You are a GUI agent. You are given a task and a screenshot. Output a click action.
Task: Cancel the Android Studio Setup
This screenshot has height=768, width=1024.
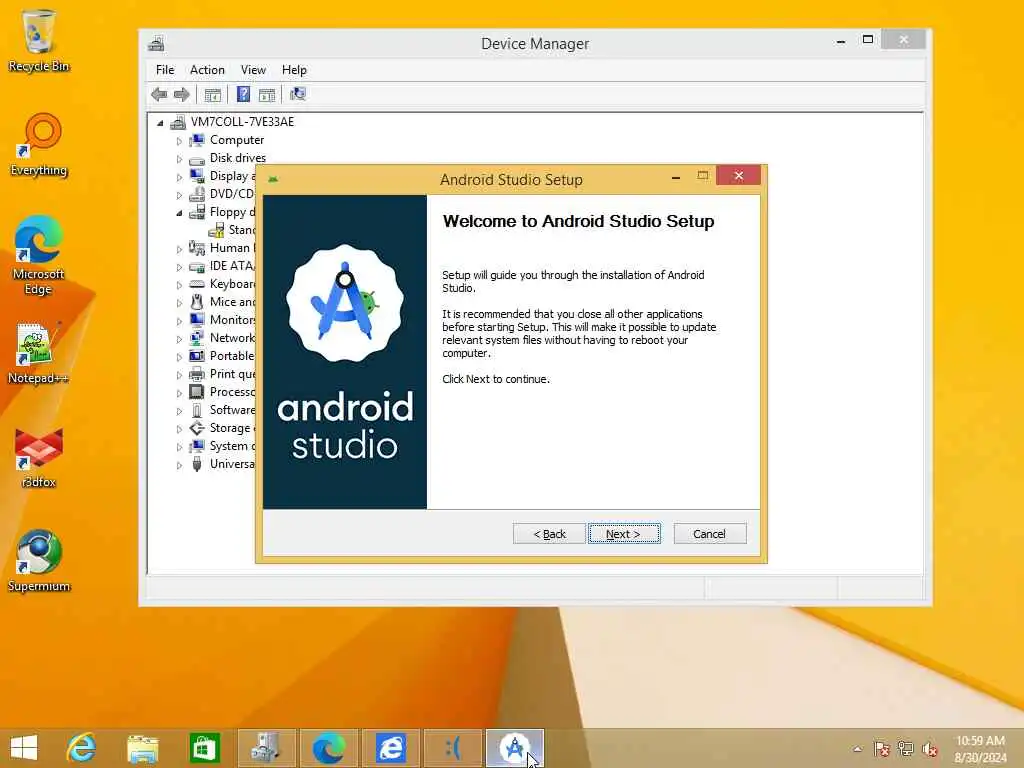[x=710, y=534]
